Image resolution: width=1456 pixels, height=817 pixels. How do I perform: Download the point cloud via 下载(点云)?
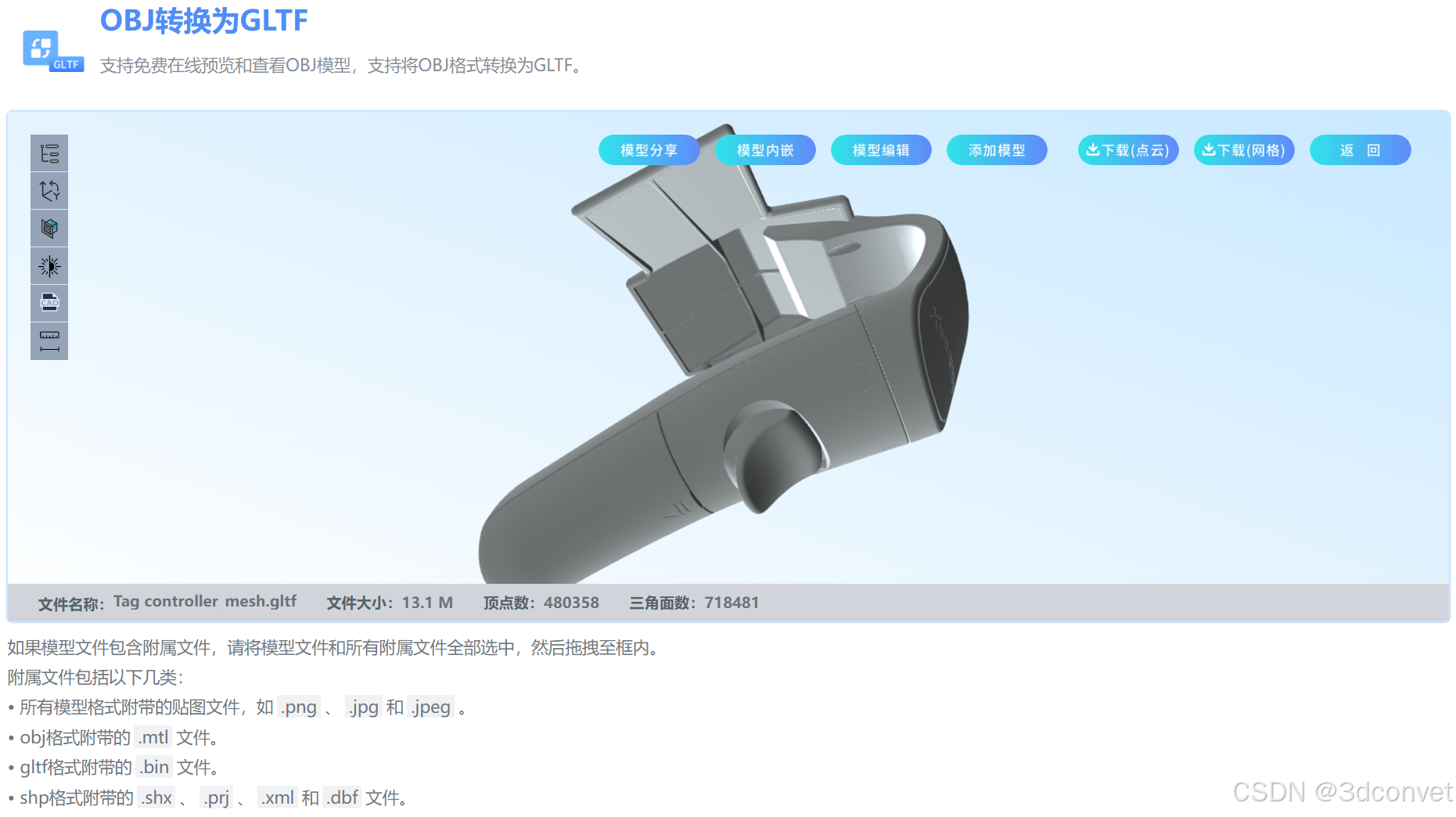[x=1128, y=149]
